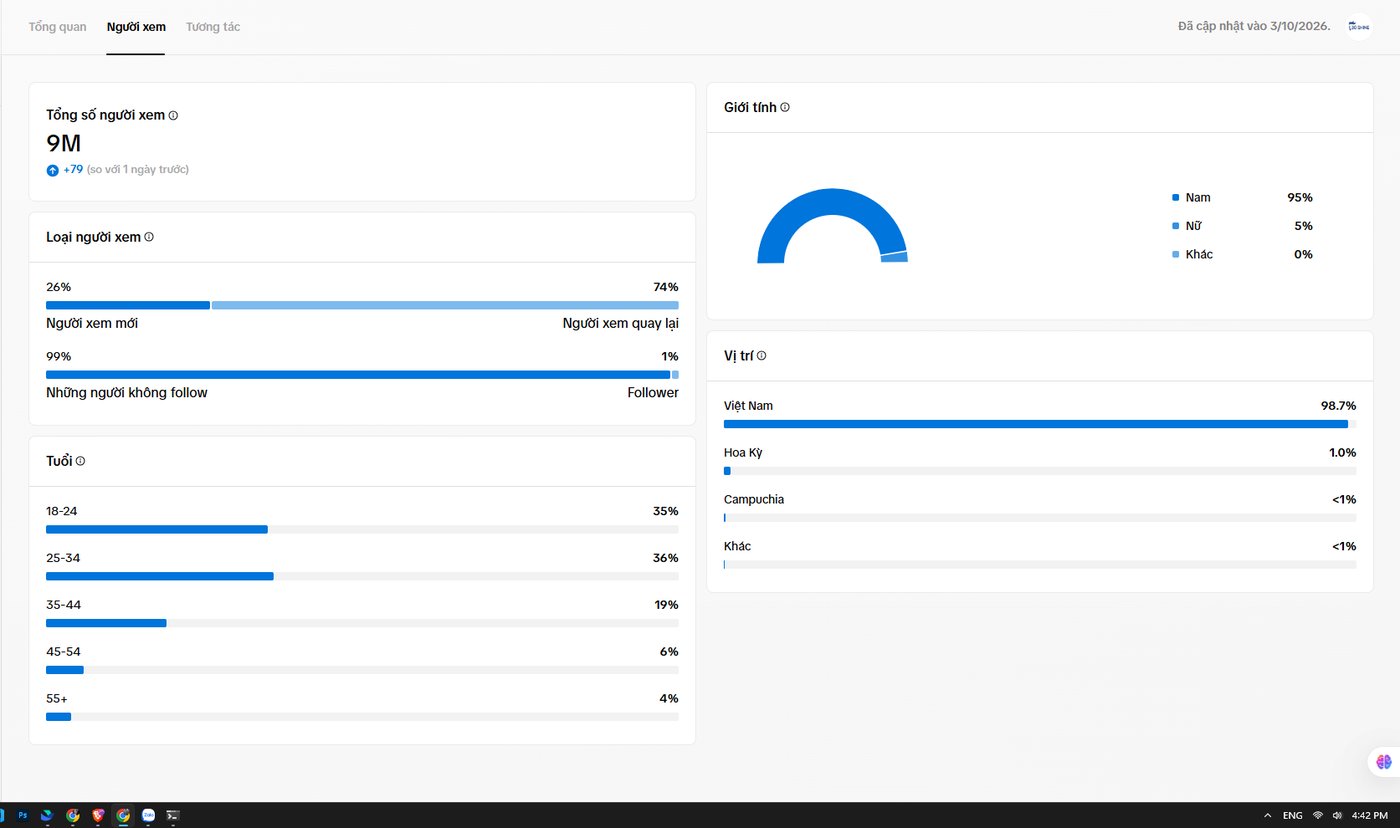Click the volume speaker icon in the tray
Screen dimensions: 1400x828
(x=1337, y=815)
